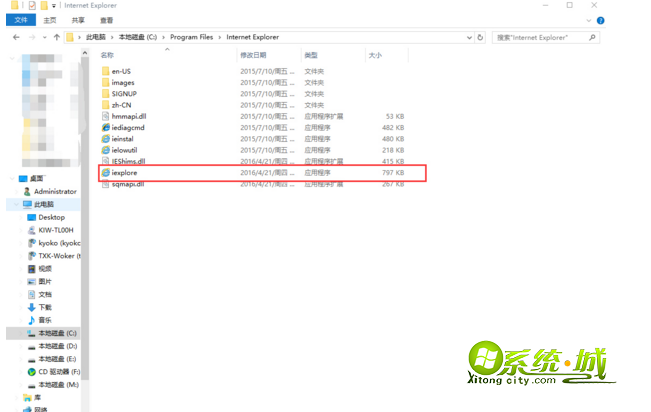Select the ielowutil application icon
The image size is (651, 412).
(105, 150)
